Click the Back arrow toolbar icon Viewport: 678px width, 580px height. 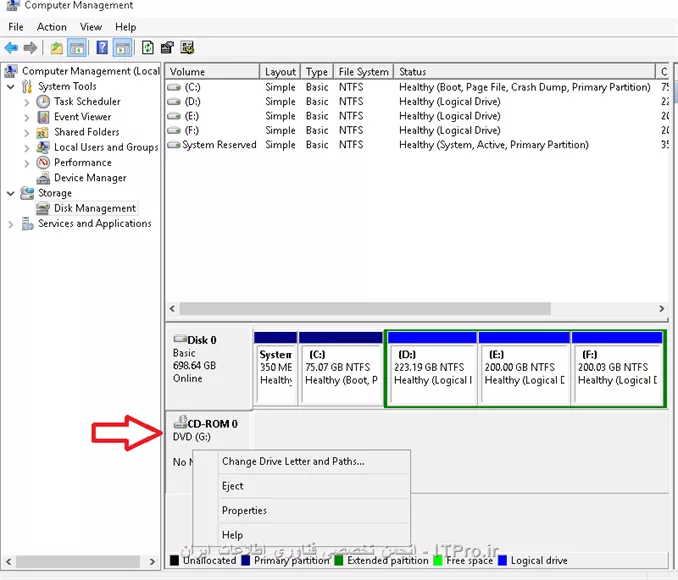[11, 48]
